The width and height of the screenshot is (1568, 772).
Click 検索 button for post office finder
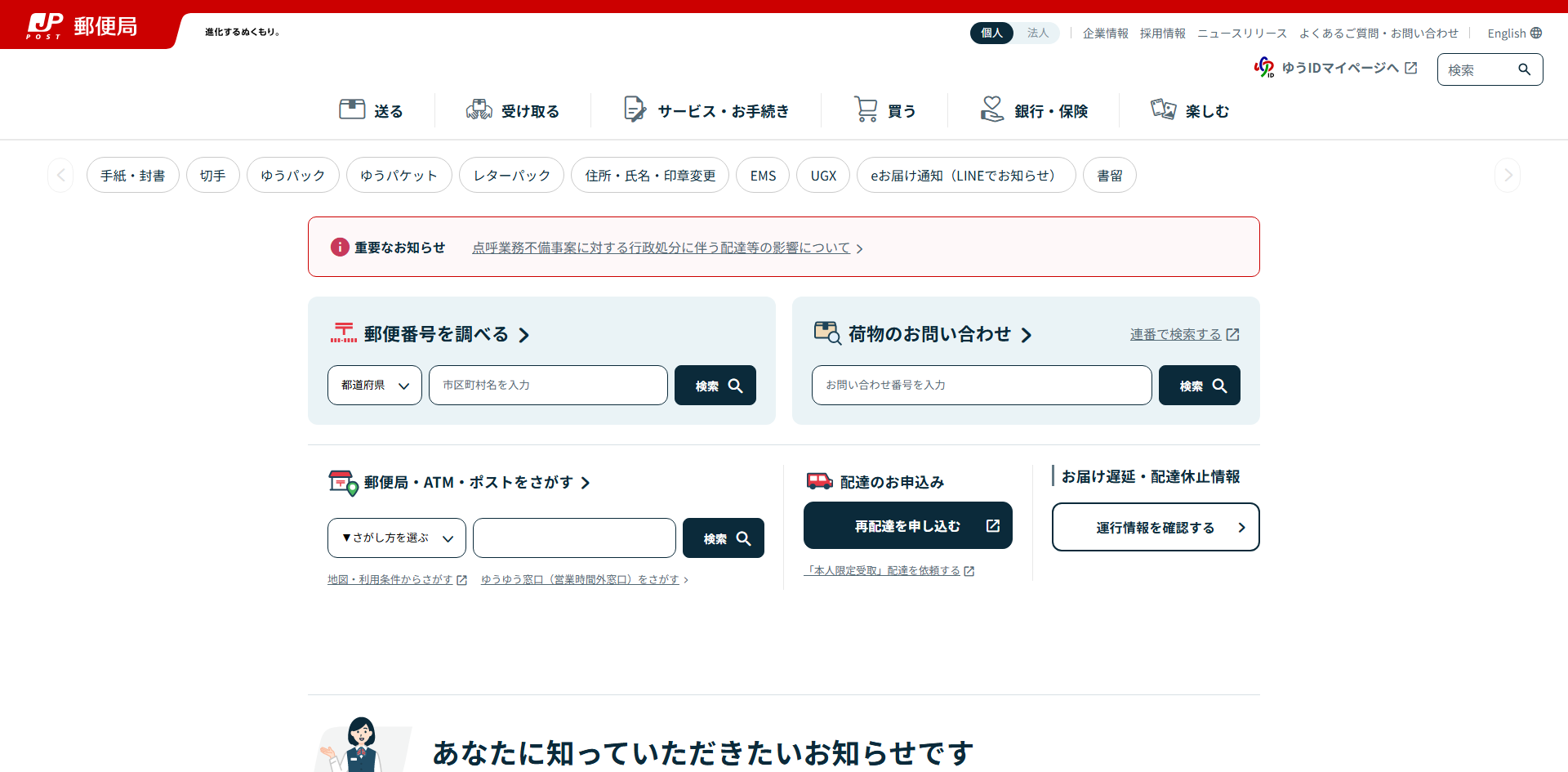click(724, 538)
